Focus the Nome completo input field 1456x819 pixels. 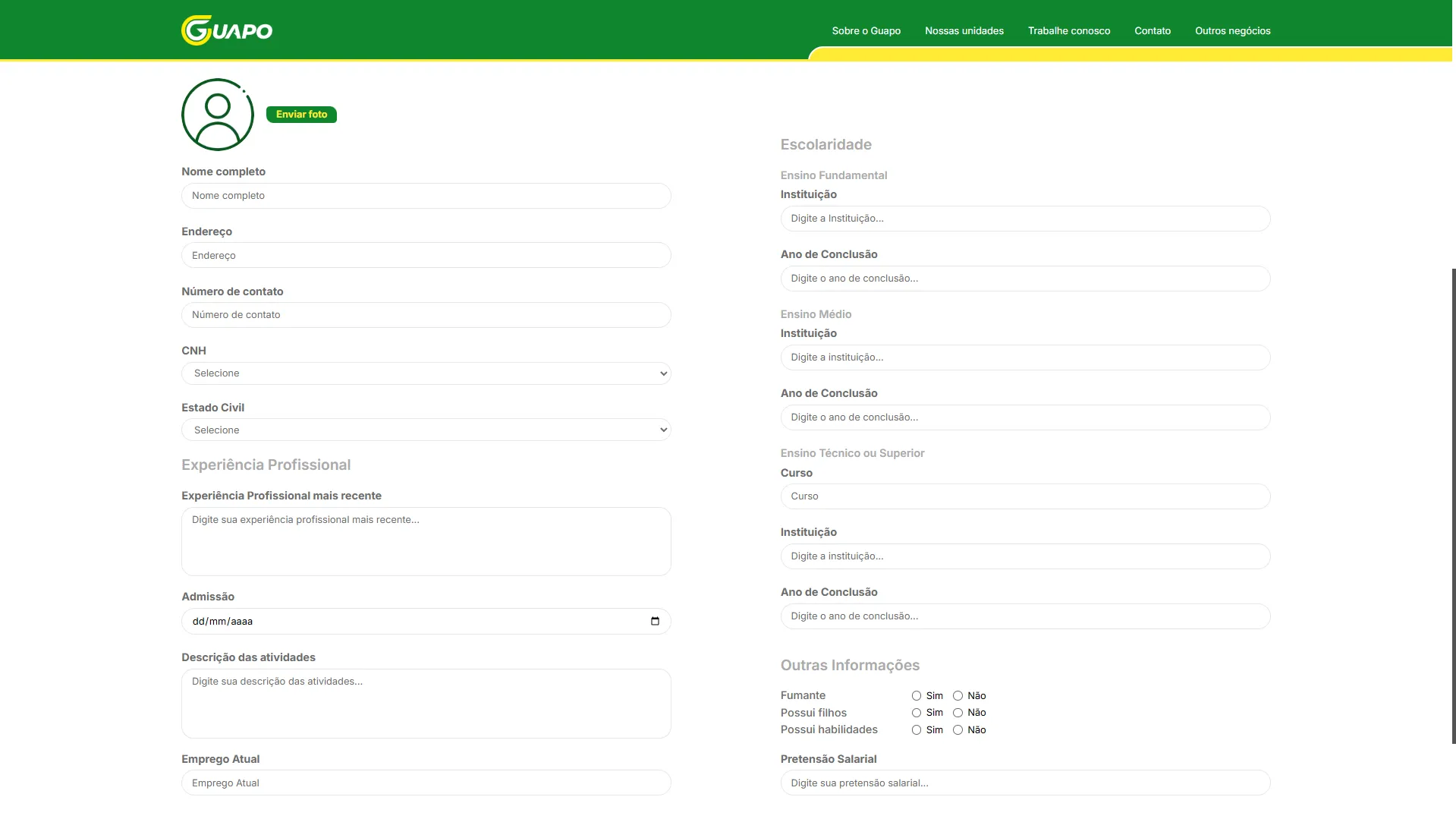[426, 196]
